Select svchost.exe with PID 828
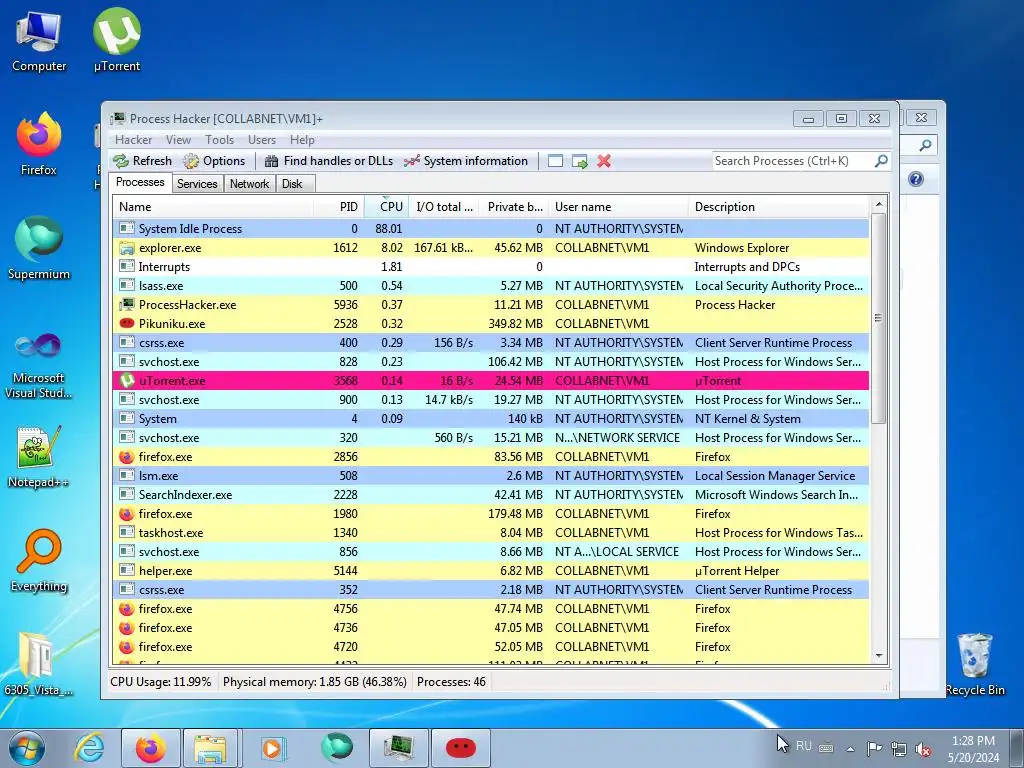 click(491, 362)
